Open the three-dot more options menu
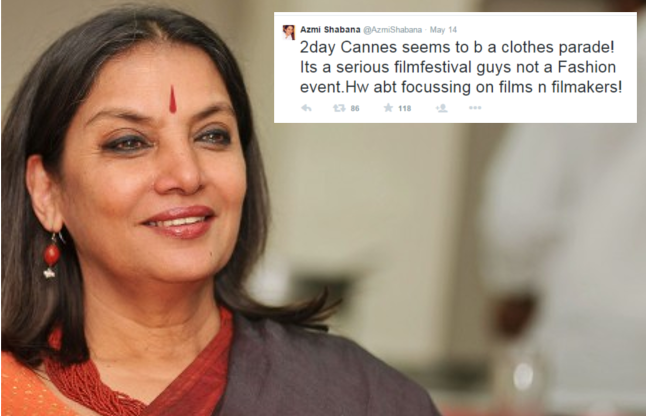This screenshot has width=646, height=416. [475, 108]
